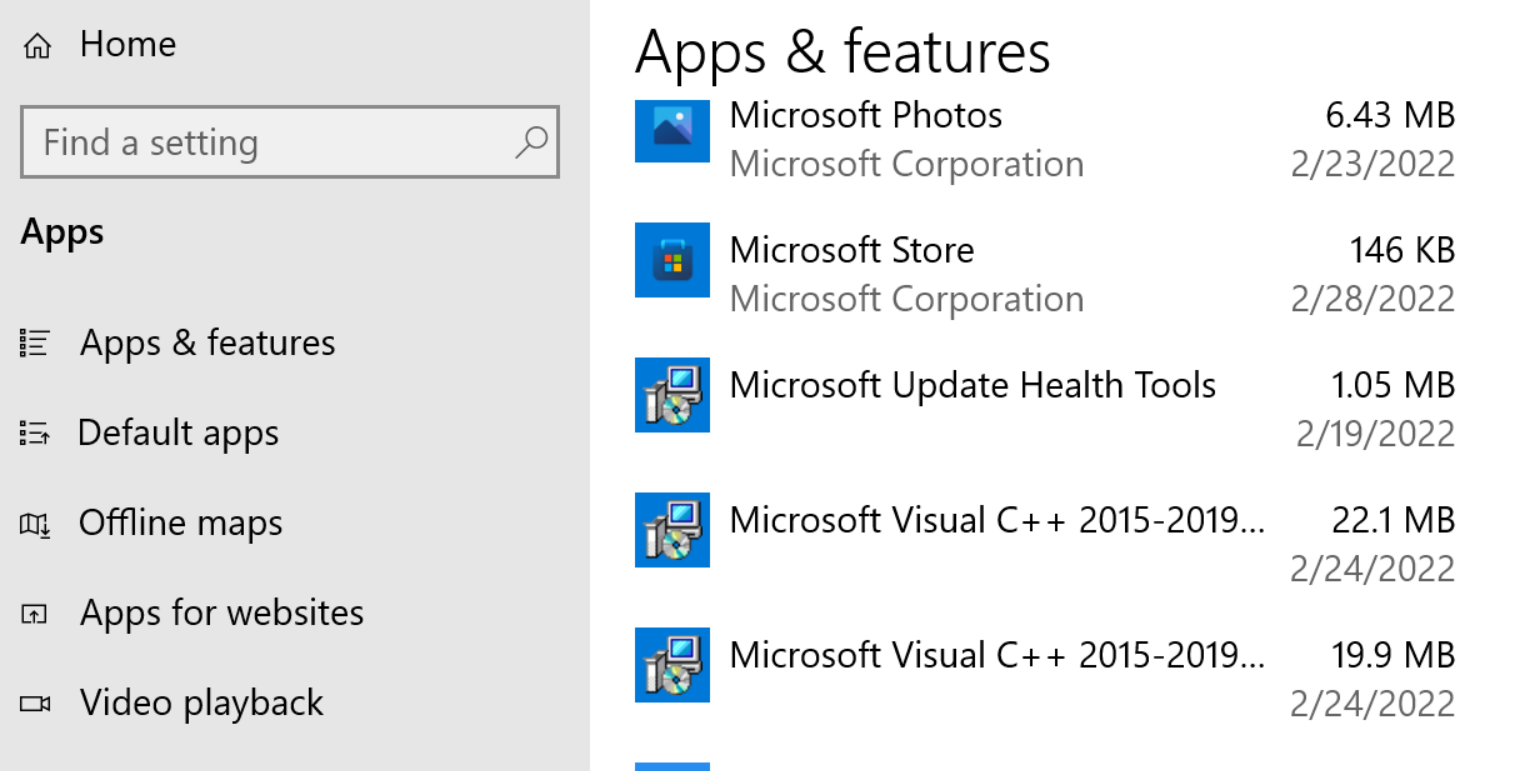Screen dimensions: 1514x771
Task: Click the 2/19/2022 install date
Action: pyautogui.click(x=1376, y=434)
